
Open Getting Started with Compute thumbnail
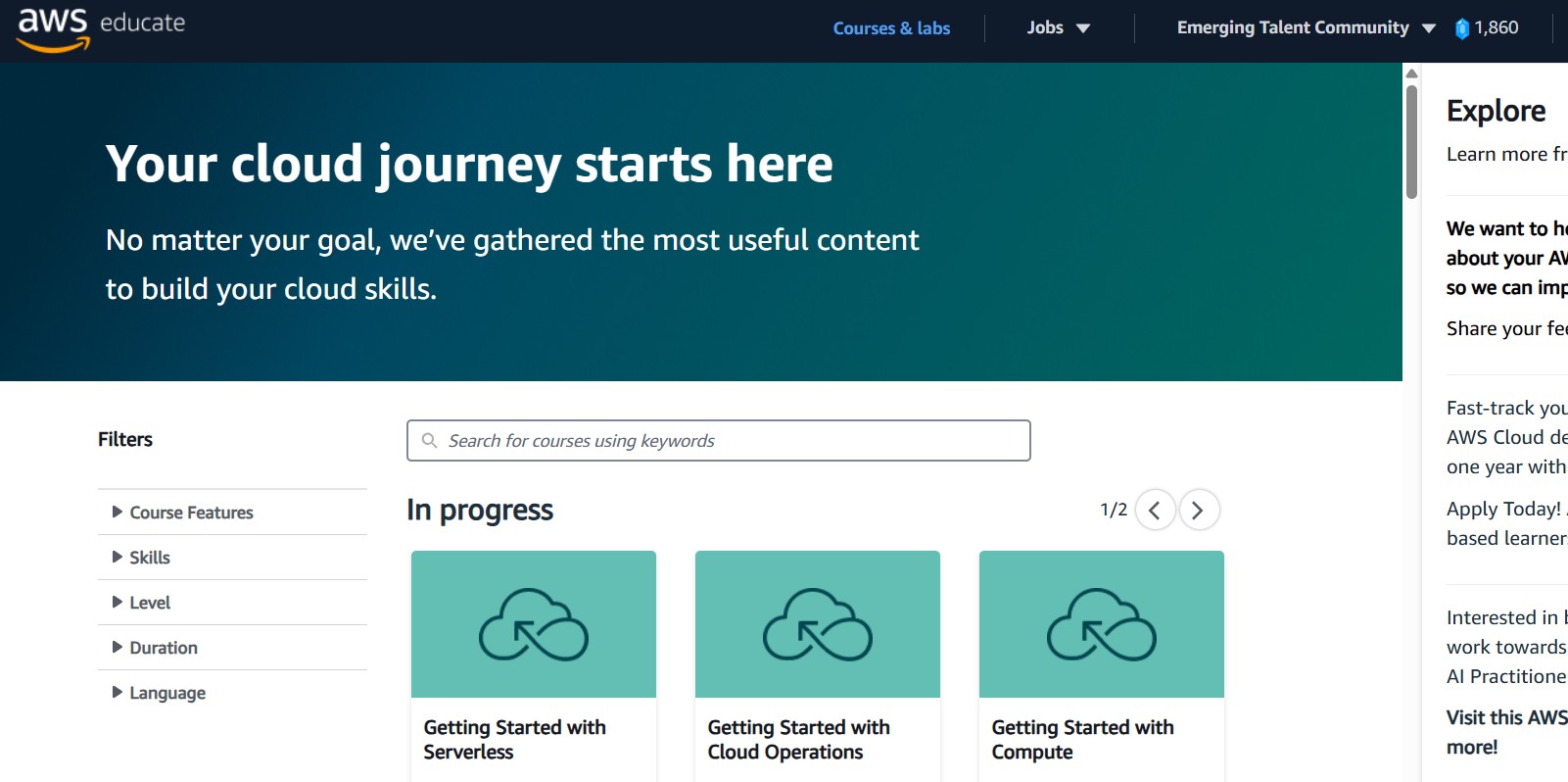pyautogui.click(x=1102, y=624)
